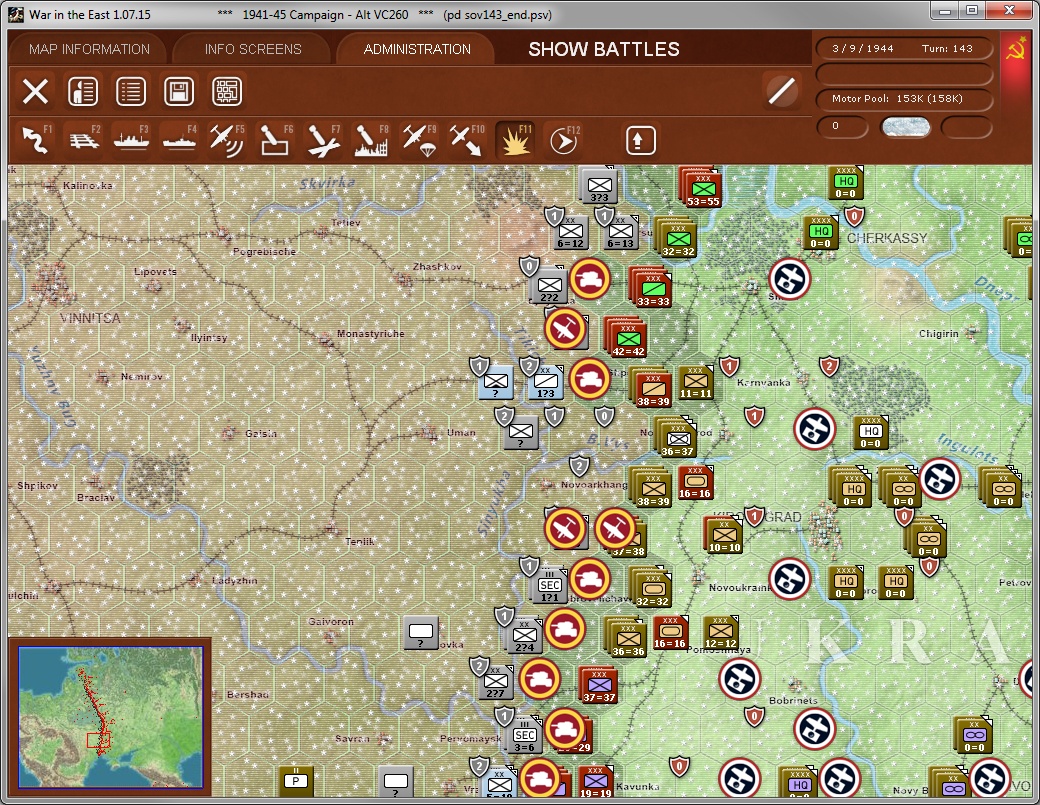Click the F12 end turn button
Screen dimensions: 1040x805
tap(564, 140)
